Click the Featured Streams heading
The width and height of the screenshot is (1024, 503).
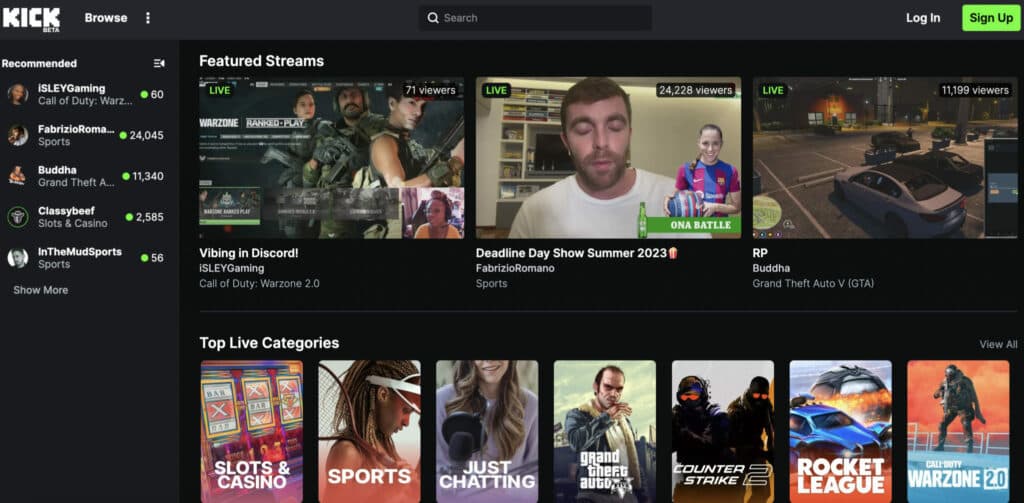coord(261,61)
